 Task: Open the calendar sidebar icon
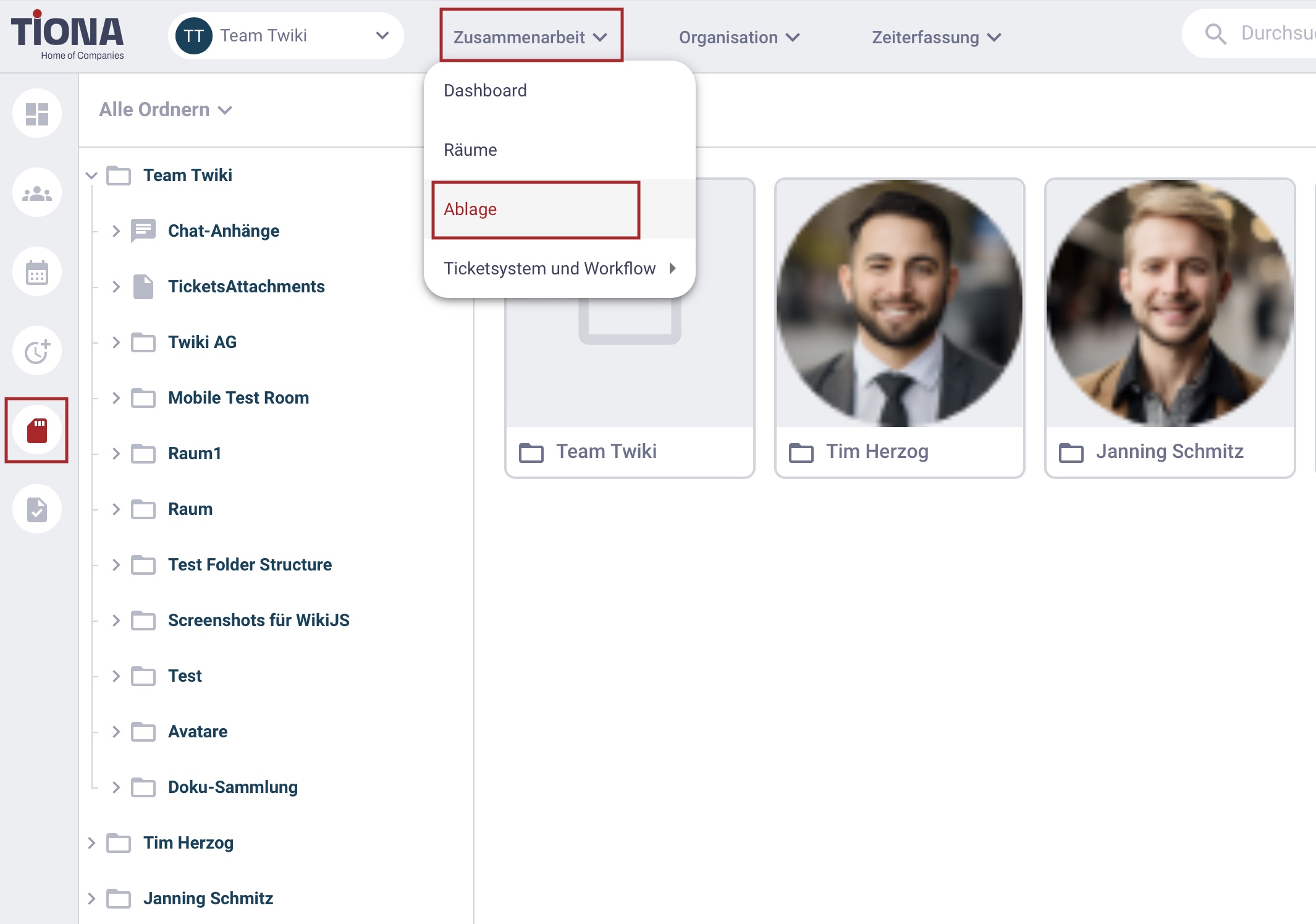37,272
